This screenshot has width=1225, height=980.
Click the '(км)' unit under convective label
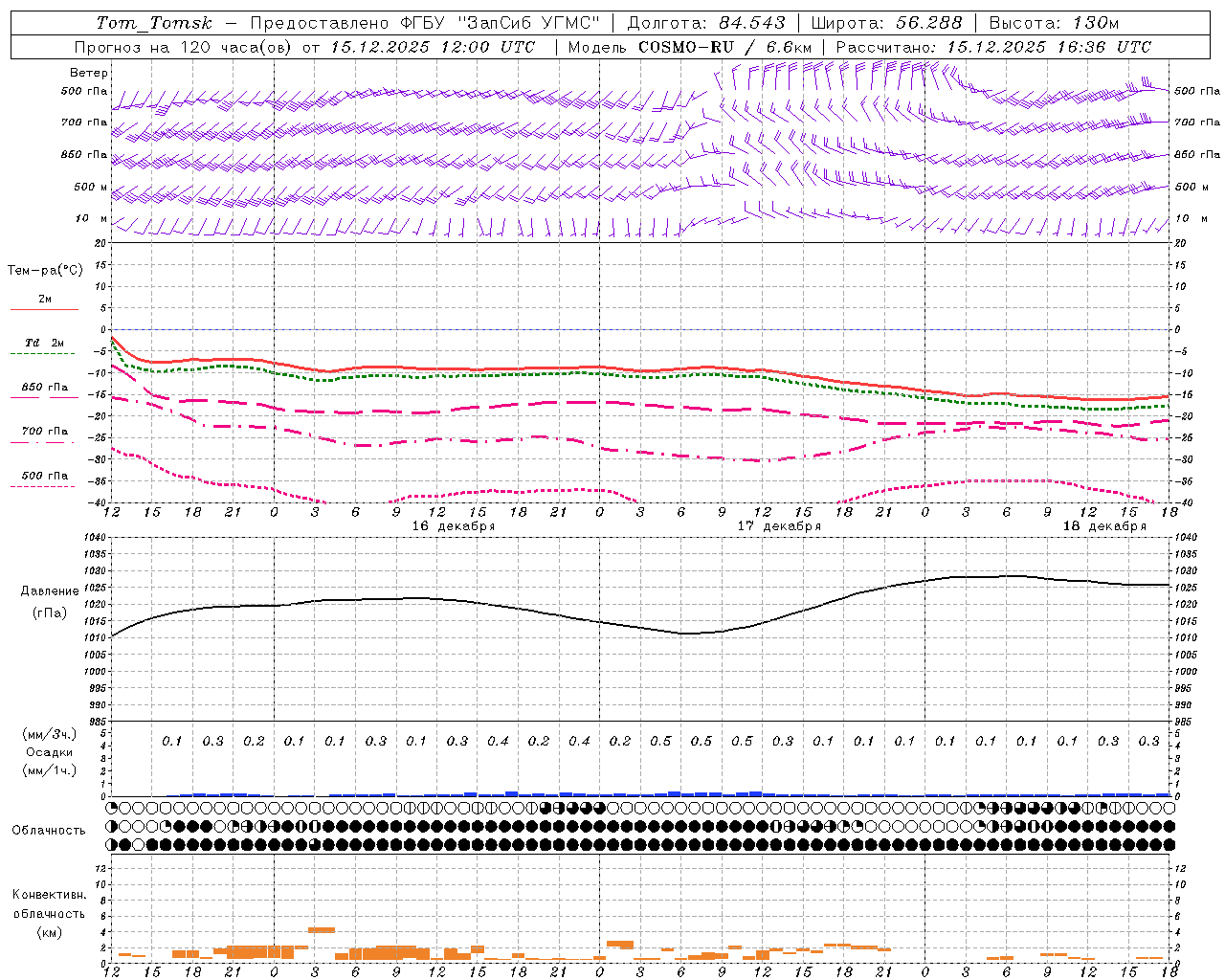coord(50,932)
